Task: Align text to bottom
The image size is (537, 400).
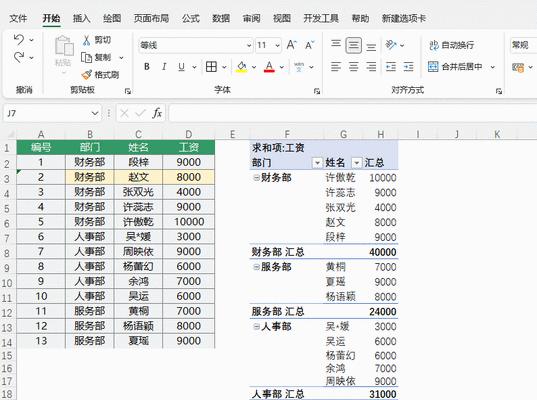Action: (x=371, y=46)
